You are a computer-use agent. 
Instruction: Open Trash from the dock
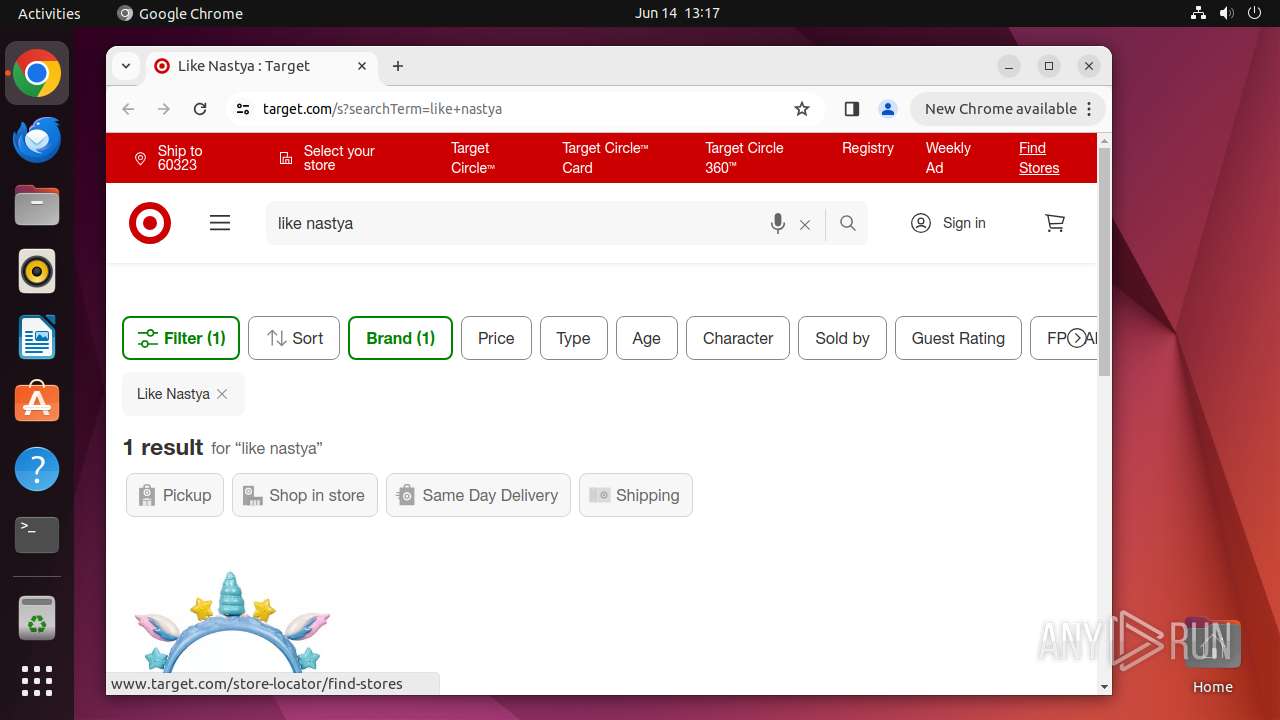37,619
